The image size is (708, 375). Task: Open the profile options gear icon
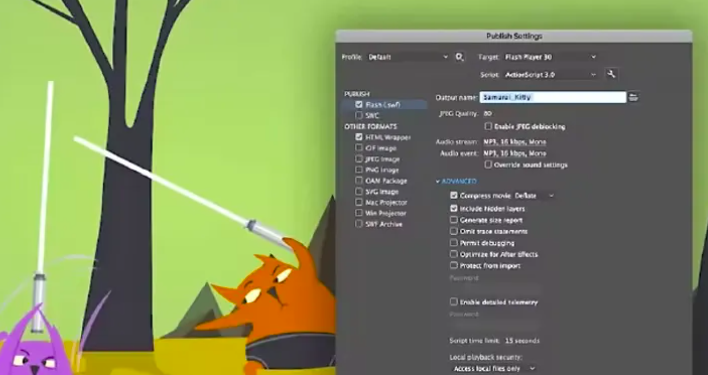tap(459, 57)
